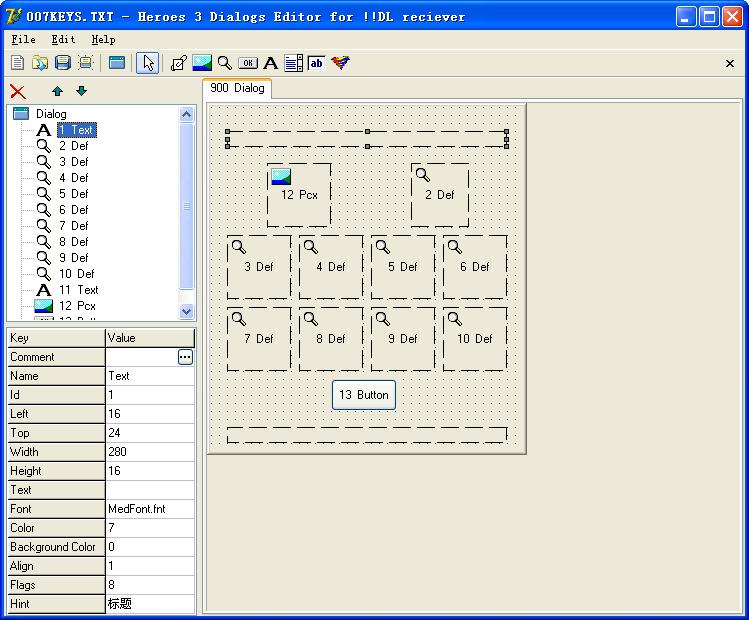Click the Top value '24'
Viewport: 749px width, 620px height.
pyautogui.click(x=150, y=433)
